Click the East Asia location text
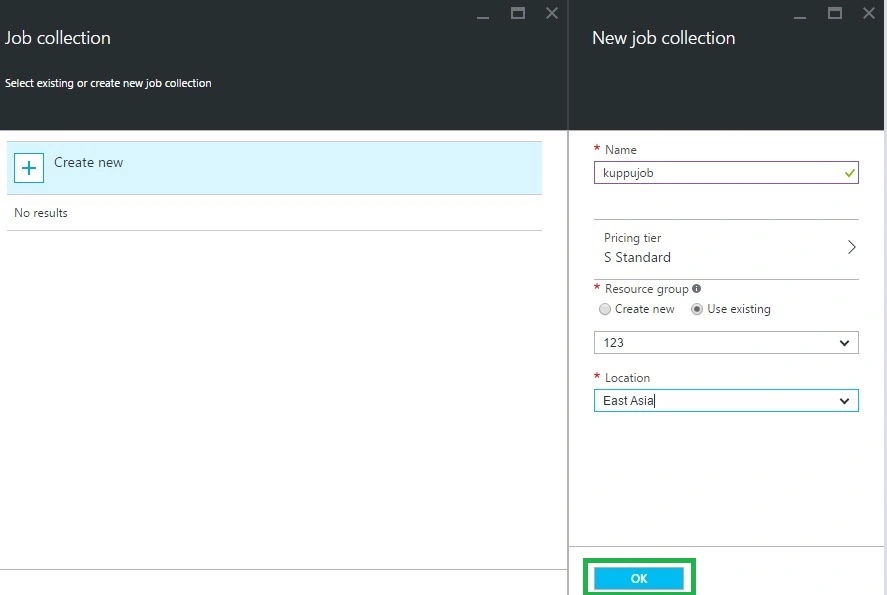Image resolution: width=887 pixels, height=595 pixels. [628, 401]
